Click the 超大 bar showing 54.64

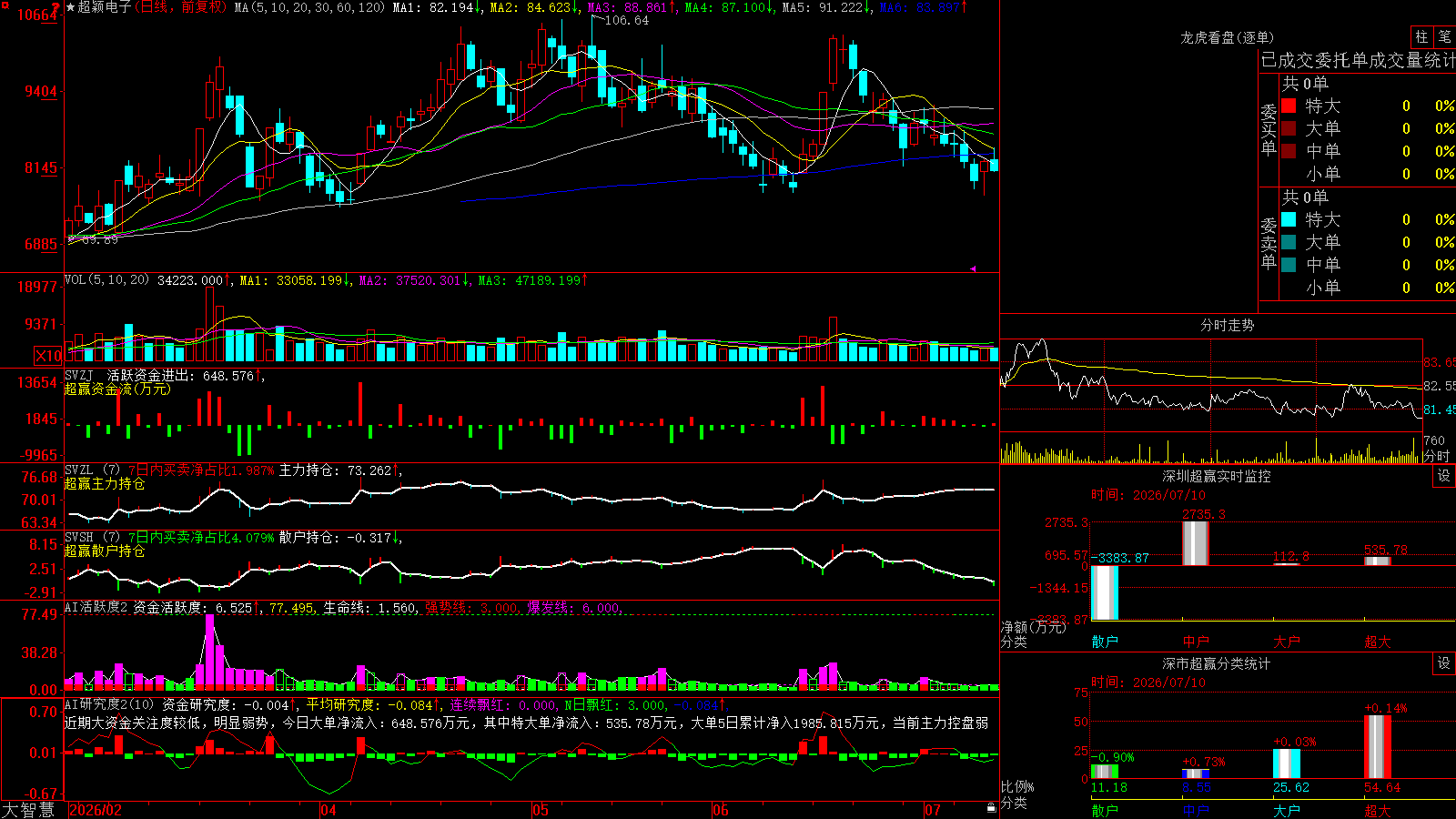click(x=1378, y=747)
